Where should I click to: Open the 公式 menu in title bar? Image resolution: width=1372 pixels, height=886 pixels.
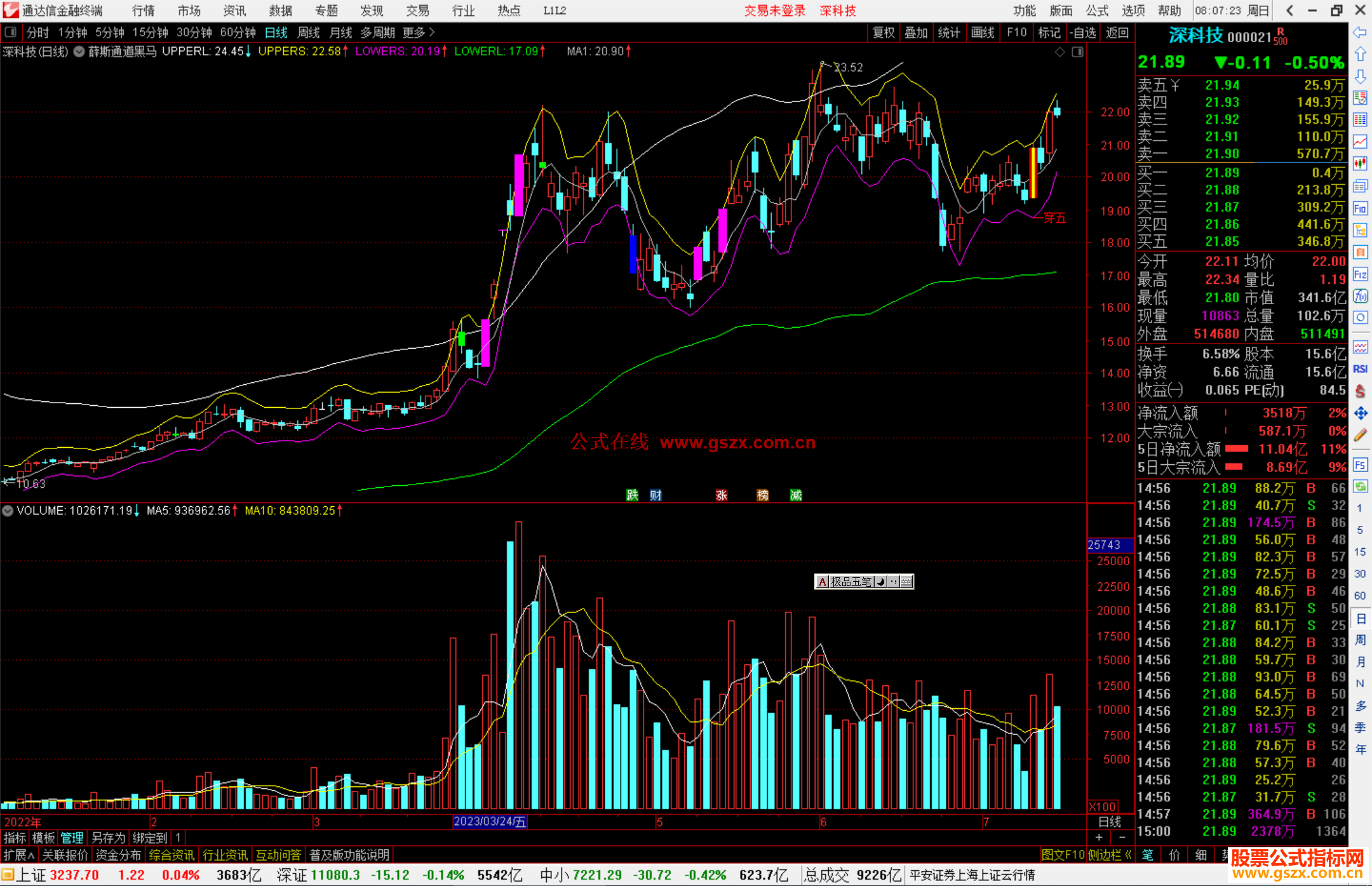(x=1096, y=11)
